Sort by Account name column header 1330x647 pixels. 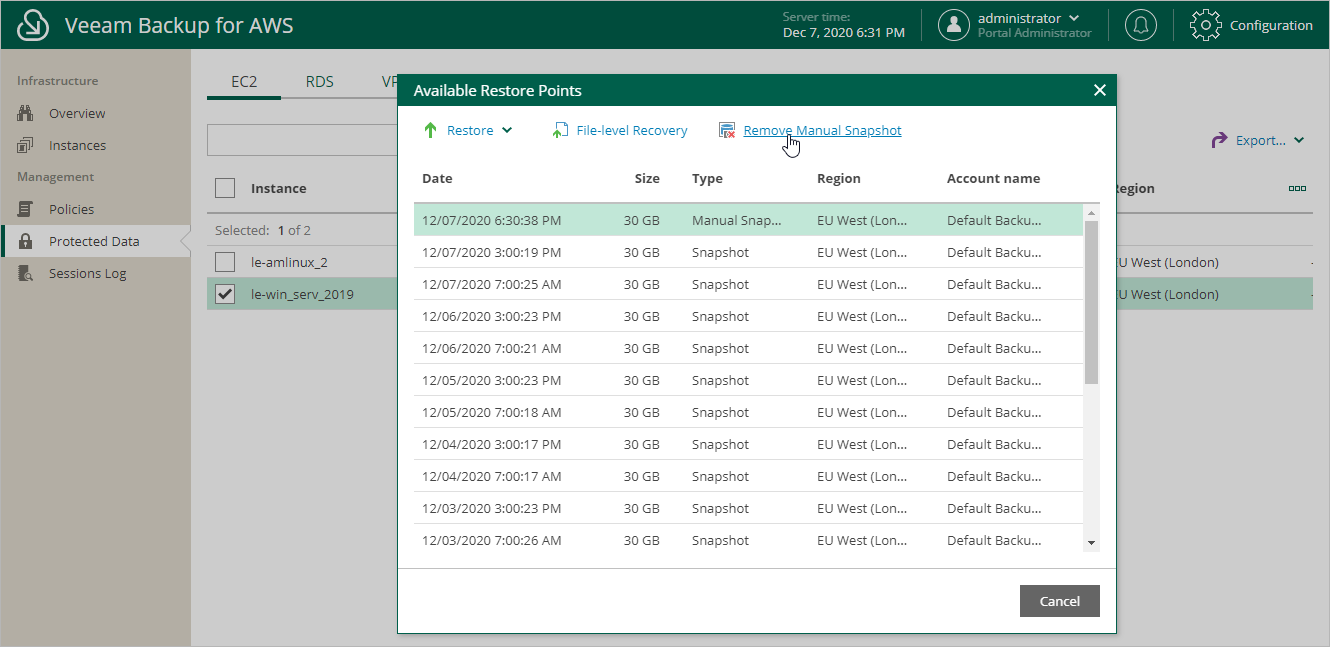tap(993, 178)
